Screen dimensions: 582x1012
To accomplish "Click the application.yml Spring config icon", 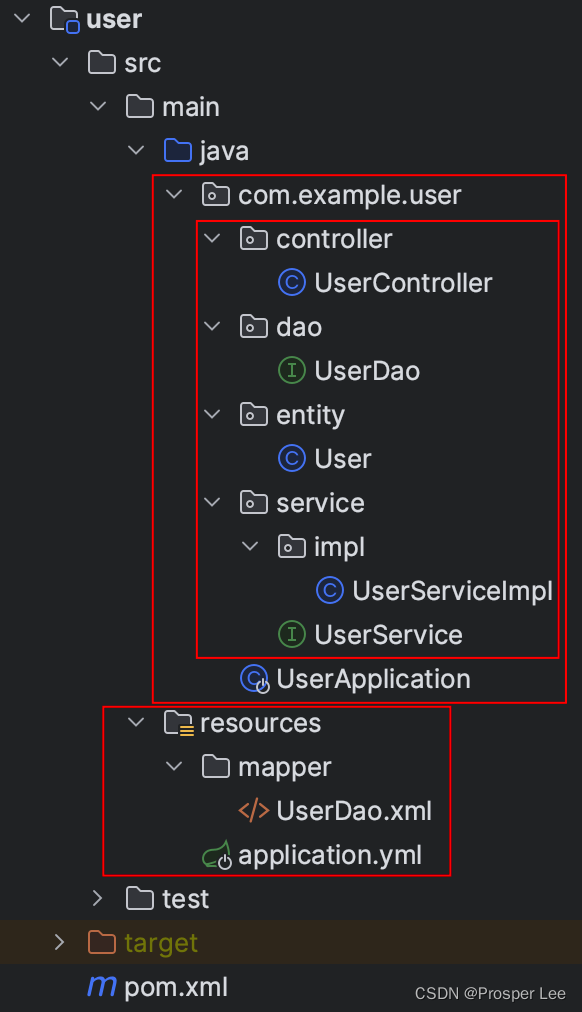I will [217, 855].
